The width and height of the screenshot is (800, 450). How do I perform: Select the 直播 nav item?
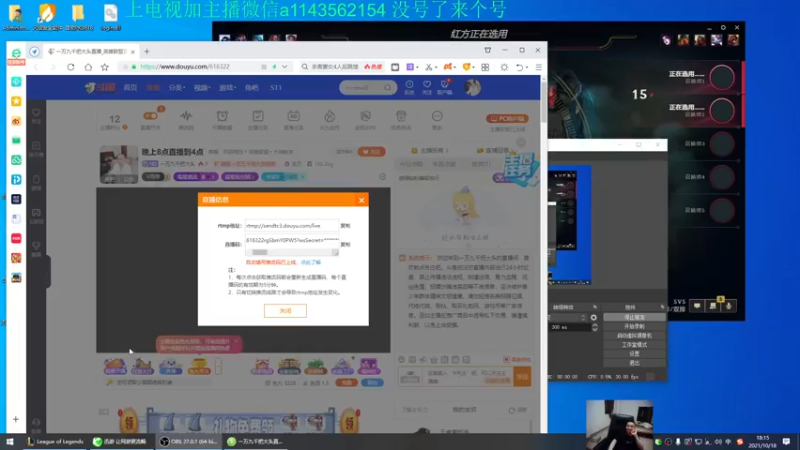pos(153,88)
